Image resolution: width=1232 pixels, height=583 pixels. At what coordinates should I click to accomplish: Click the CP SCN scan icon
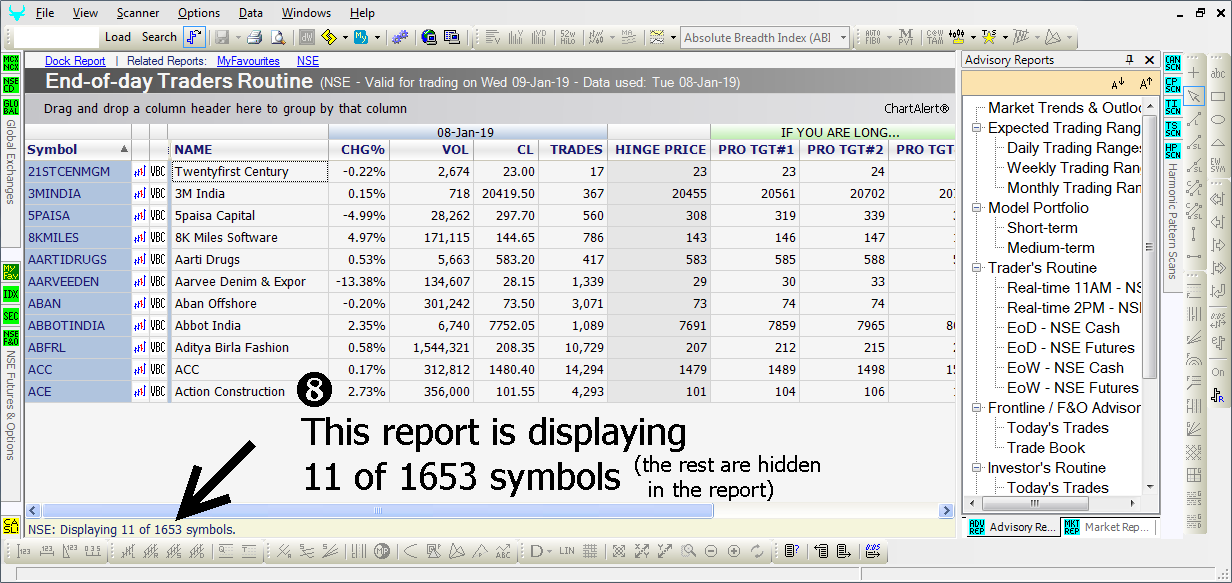click(1173, 85)
